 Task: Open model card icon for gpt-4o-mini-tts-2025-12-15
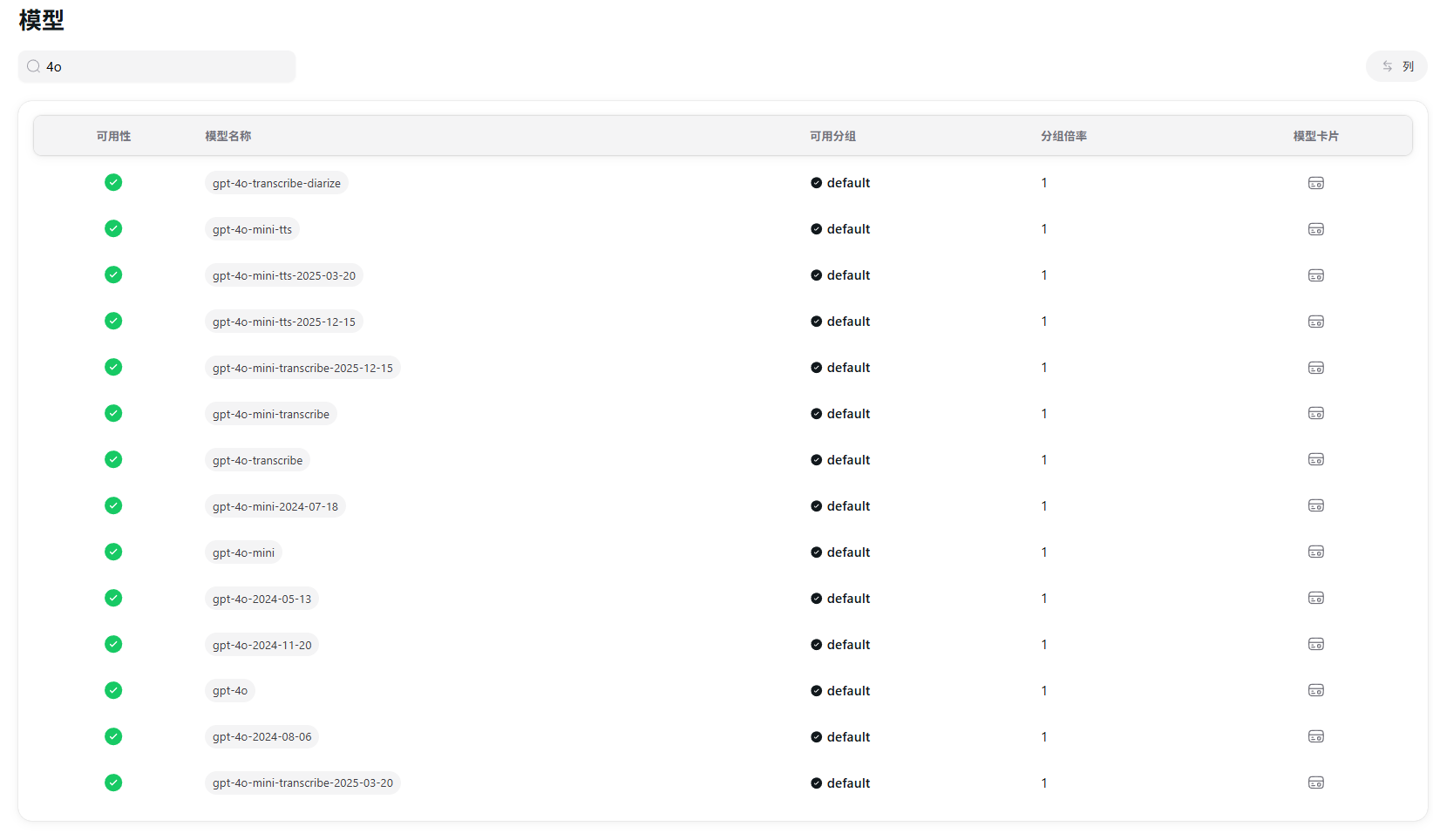coord(1316,322)
